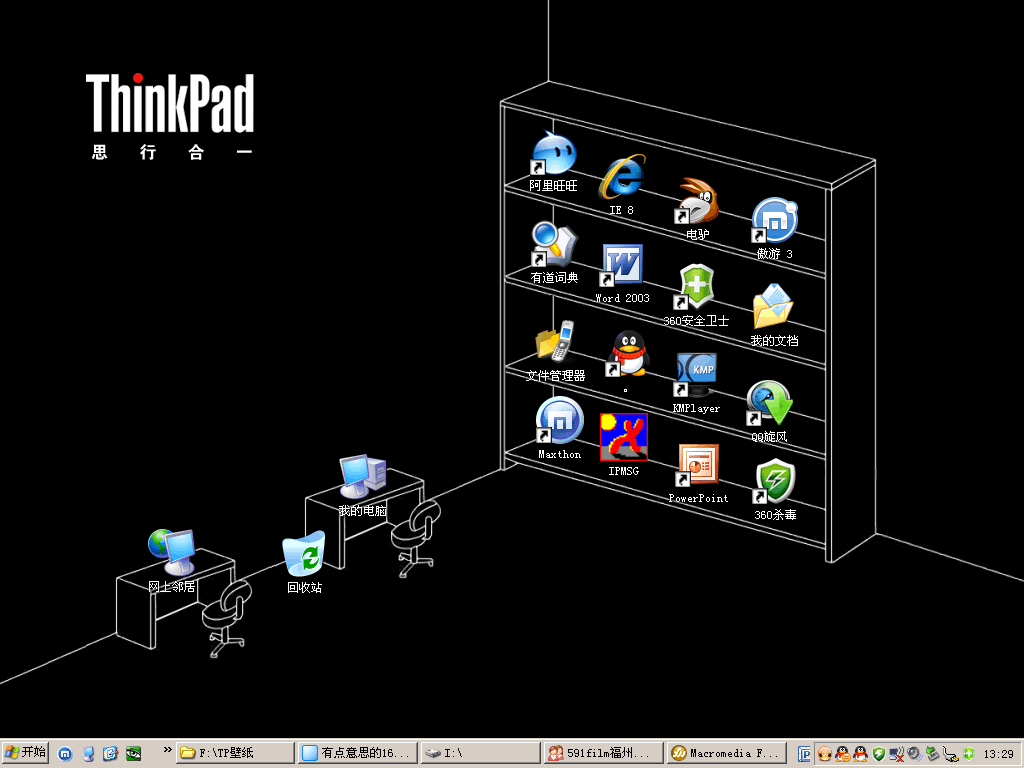The width and height of the screenshot is (1024, 768).
Task: Open the 阿里旺旺 desktop shortcut
Action: (553, 160)
